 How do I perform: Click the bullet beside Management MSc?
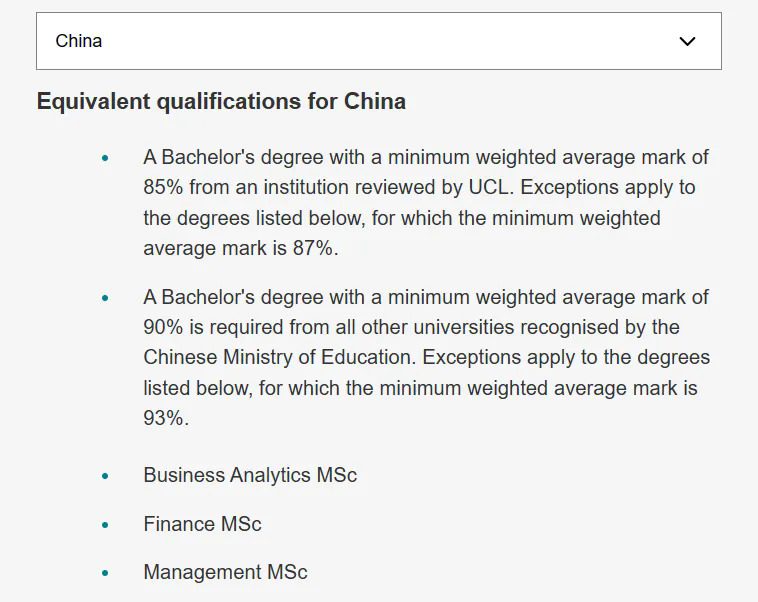coord(105,574)
